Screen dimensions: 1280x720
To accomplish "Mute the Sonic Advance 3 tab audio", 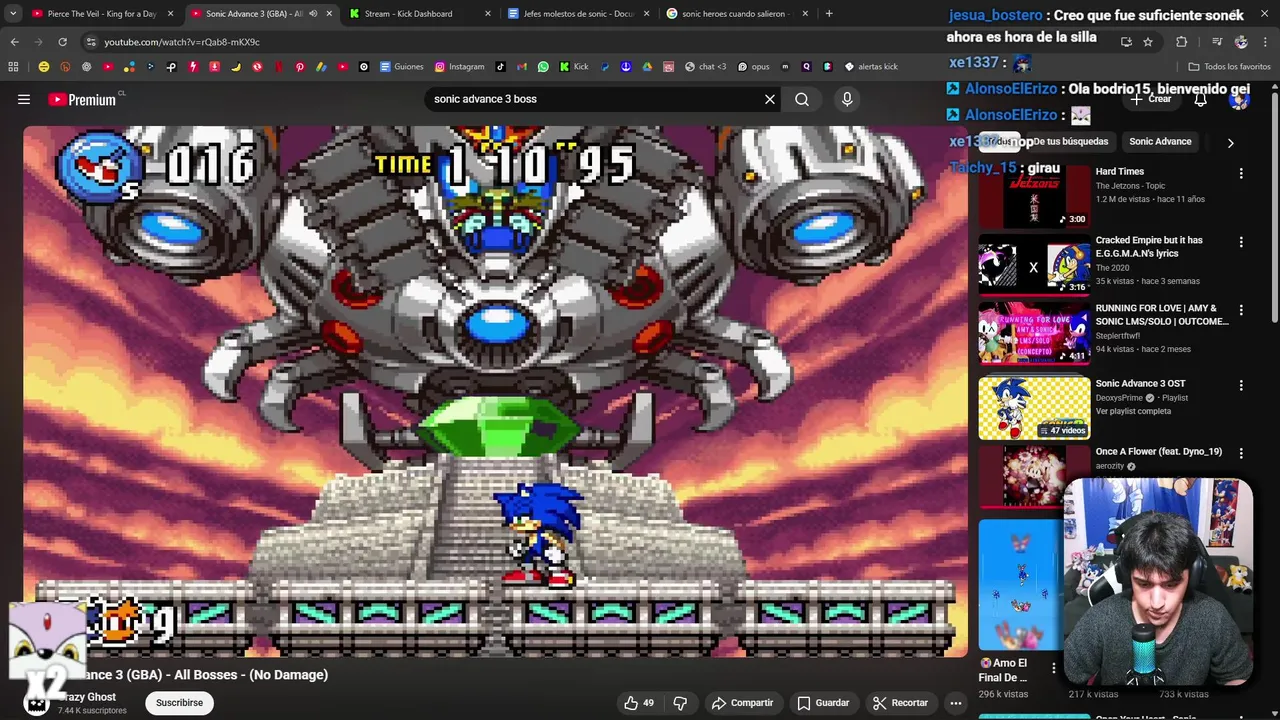I will (313, 14).
